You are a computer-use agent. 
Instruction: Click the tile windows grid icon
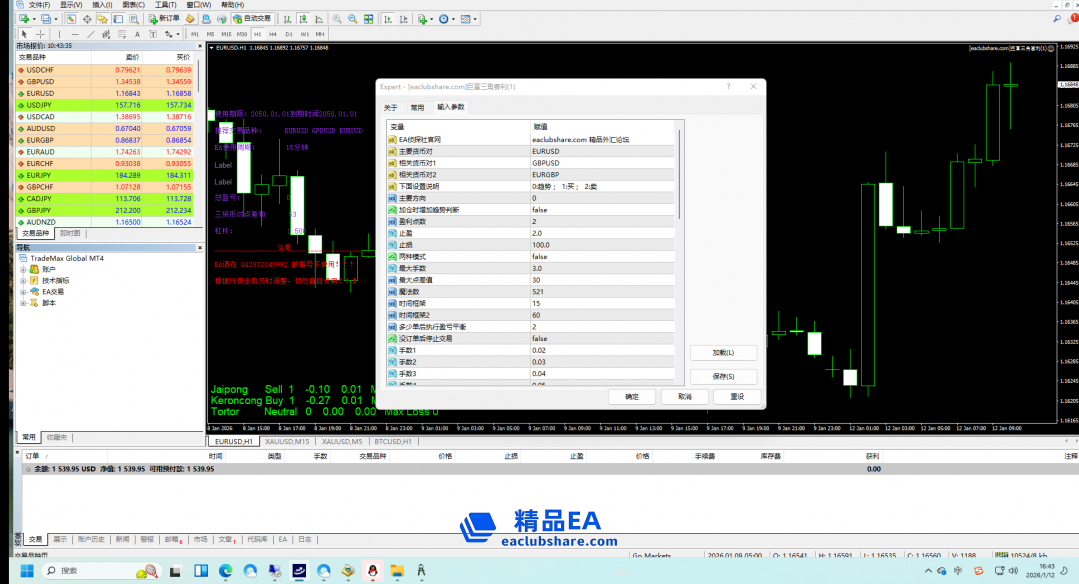(x=366, y=19)
